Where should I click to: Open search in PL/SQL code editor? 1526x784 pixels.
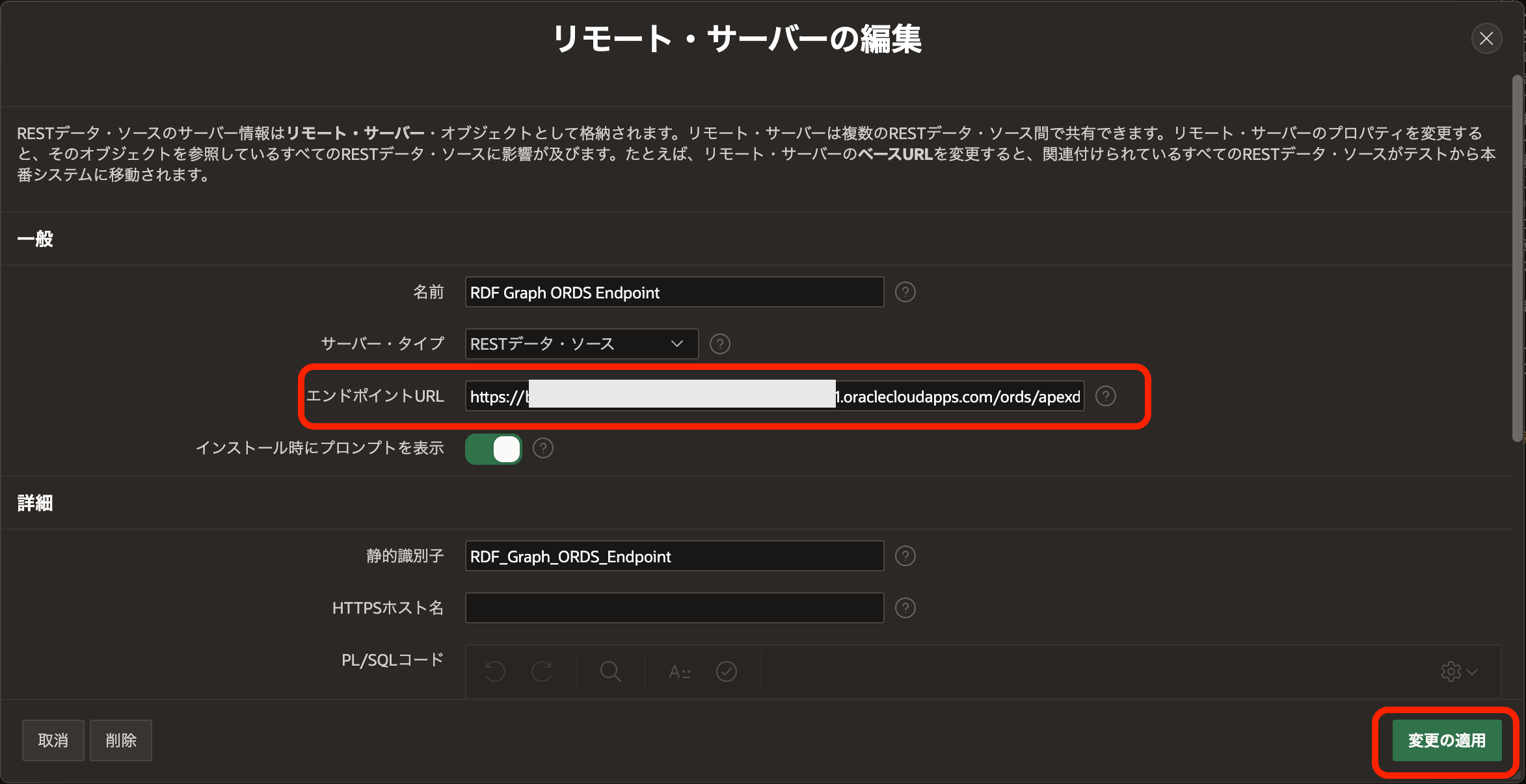coord(610,672)
